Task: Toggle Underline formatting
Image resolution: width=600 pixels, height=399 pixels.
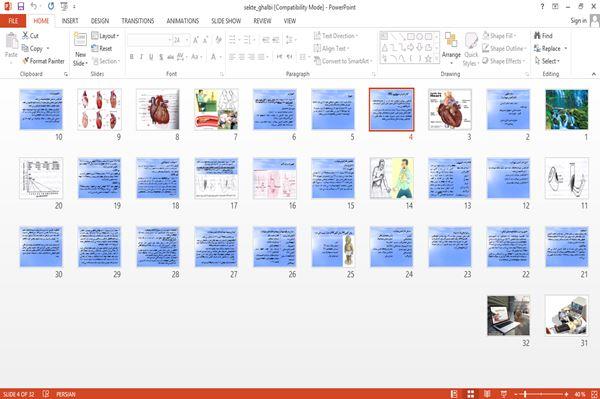Action: coord(151,57)
